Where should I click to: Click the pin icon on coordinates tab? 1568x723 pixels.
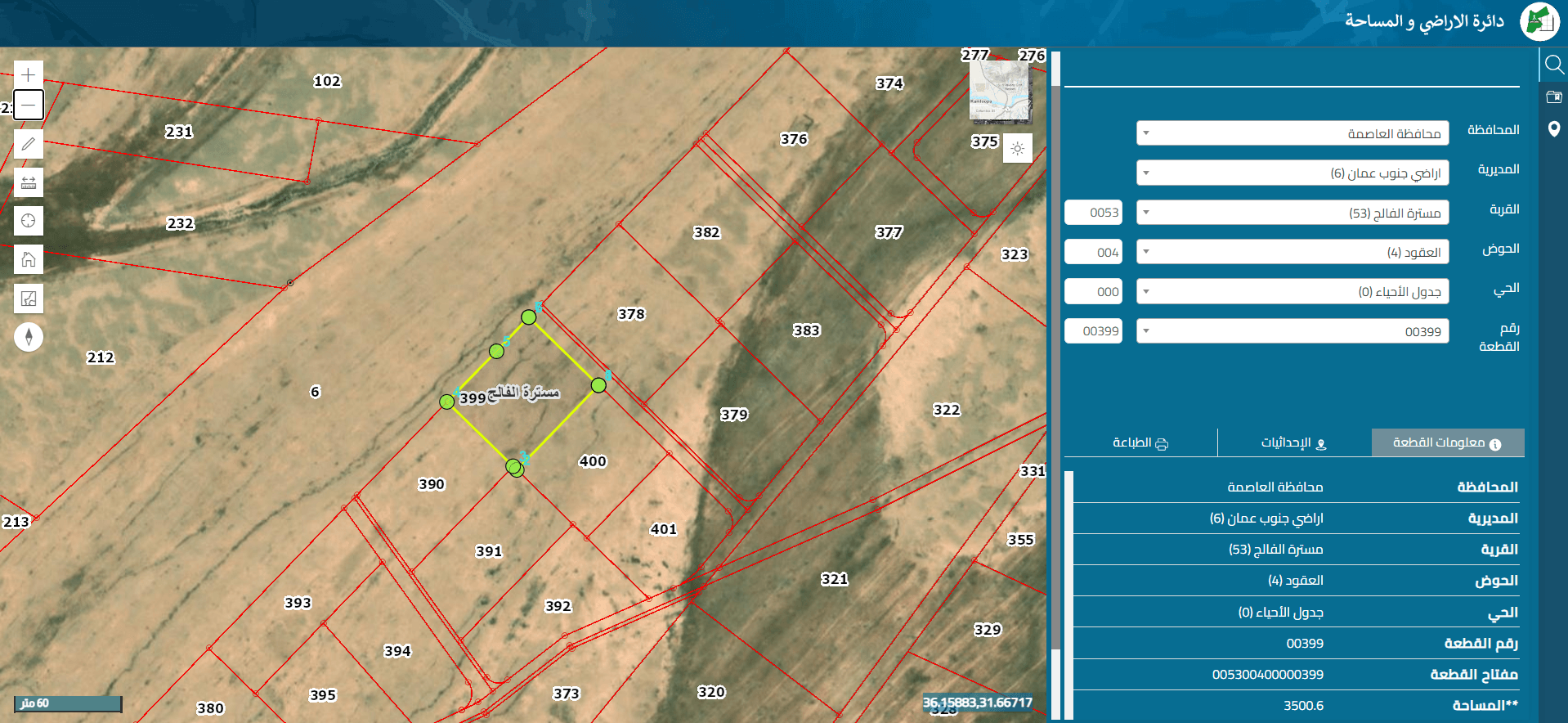1321,444
